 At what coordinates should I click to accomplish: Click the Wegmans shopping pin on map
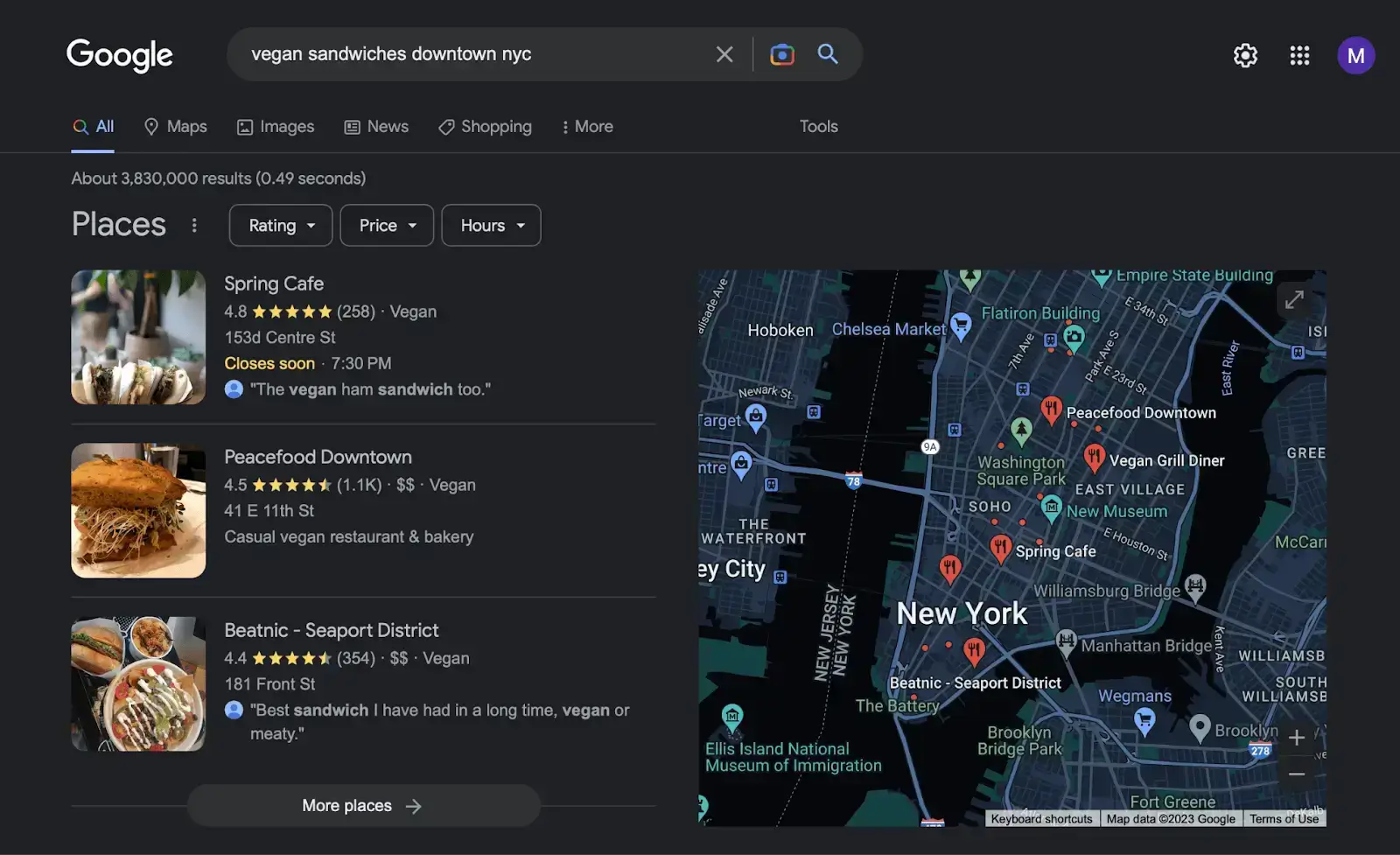[x=1144, y=722]
